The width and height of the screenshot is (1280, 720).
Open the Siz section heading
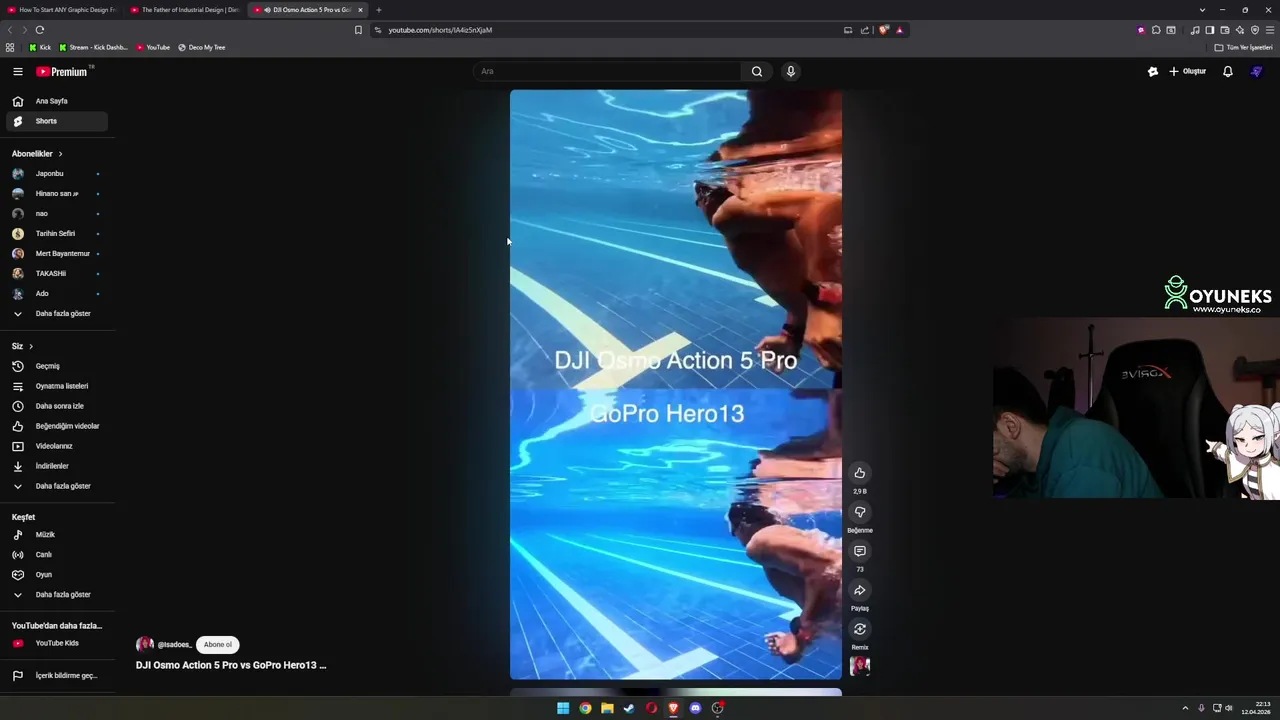point(22,346)
